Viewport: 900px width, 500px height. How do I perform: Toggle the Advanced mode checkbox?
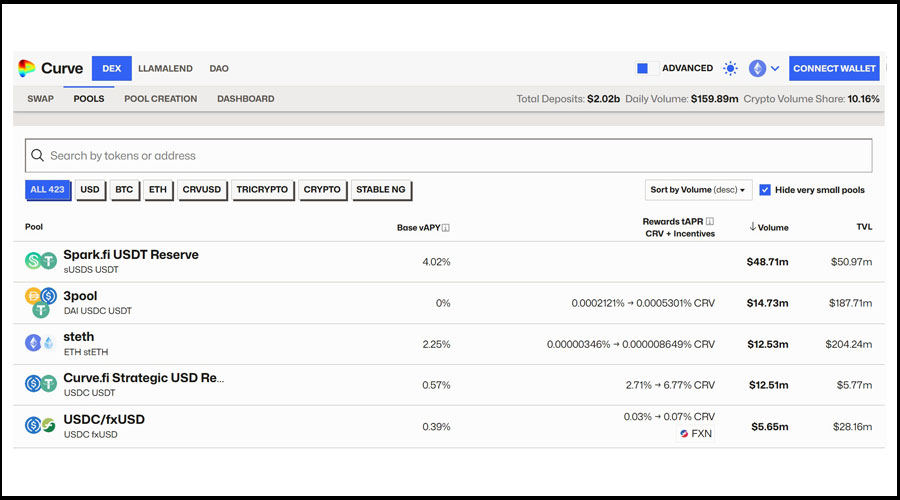pyautogui.click(x=643, y=68)
